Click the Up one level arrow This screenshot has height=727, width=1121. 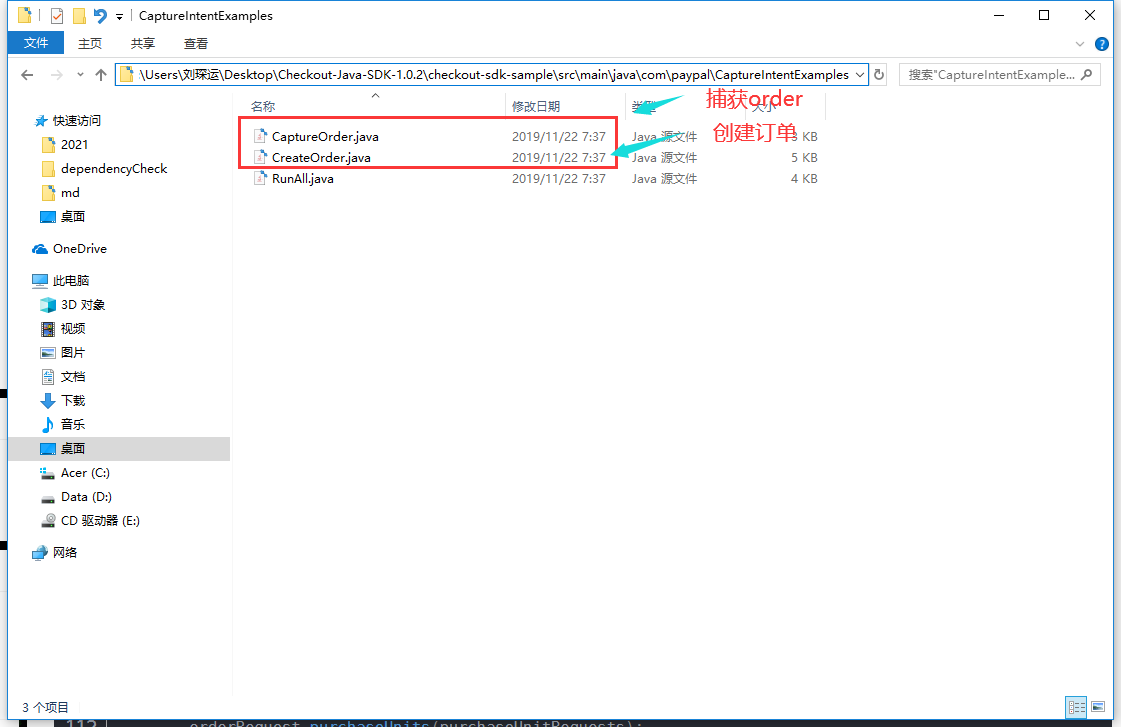pos(101,75)
